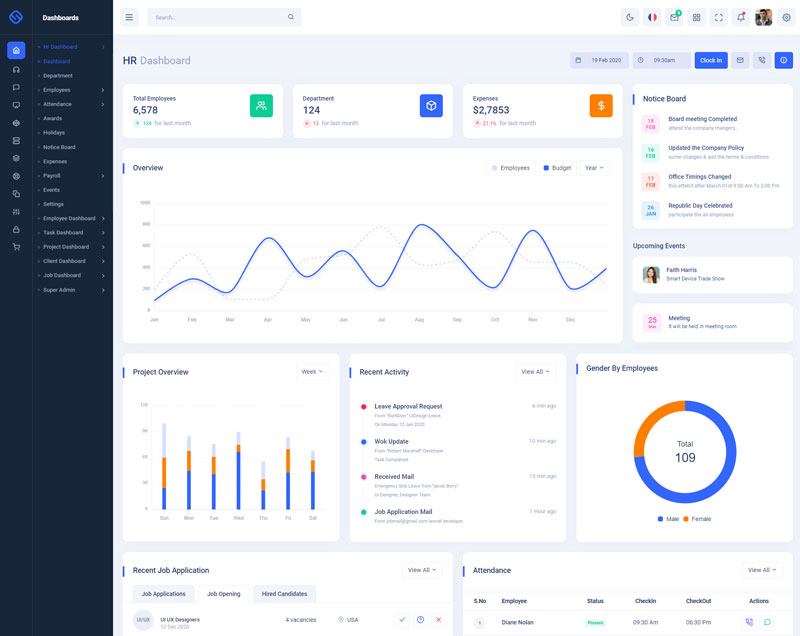Select Notice Board in the sidebar menu
The image size is (800, 636).
click(59, 147)
